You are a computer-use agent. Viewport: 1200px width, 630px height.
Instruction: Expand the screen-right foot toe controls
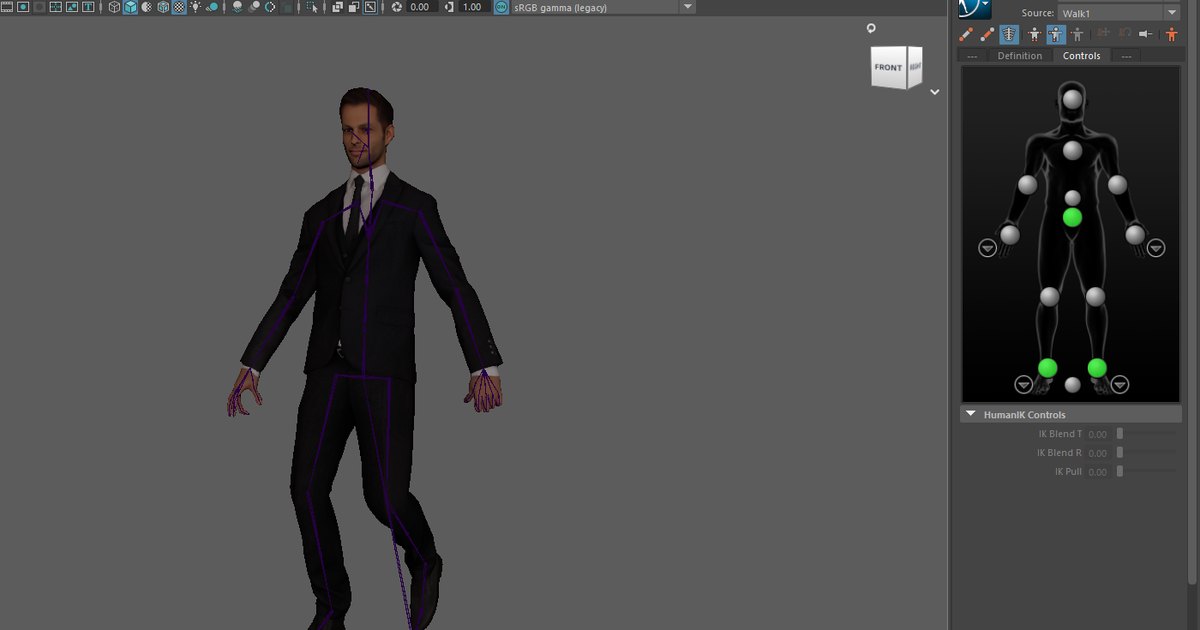[x=1120, y=384]
